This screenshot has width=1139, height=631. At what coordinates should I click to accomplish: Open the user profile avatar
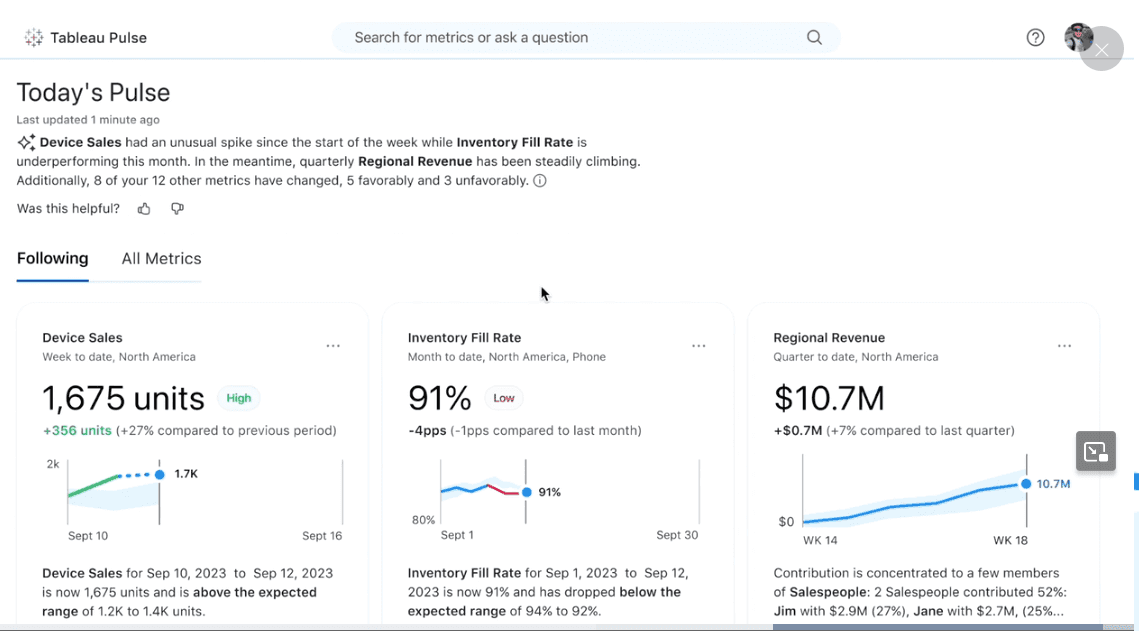[1077, 37]
